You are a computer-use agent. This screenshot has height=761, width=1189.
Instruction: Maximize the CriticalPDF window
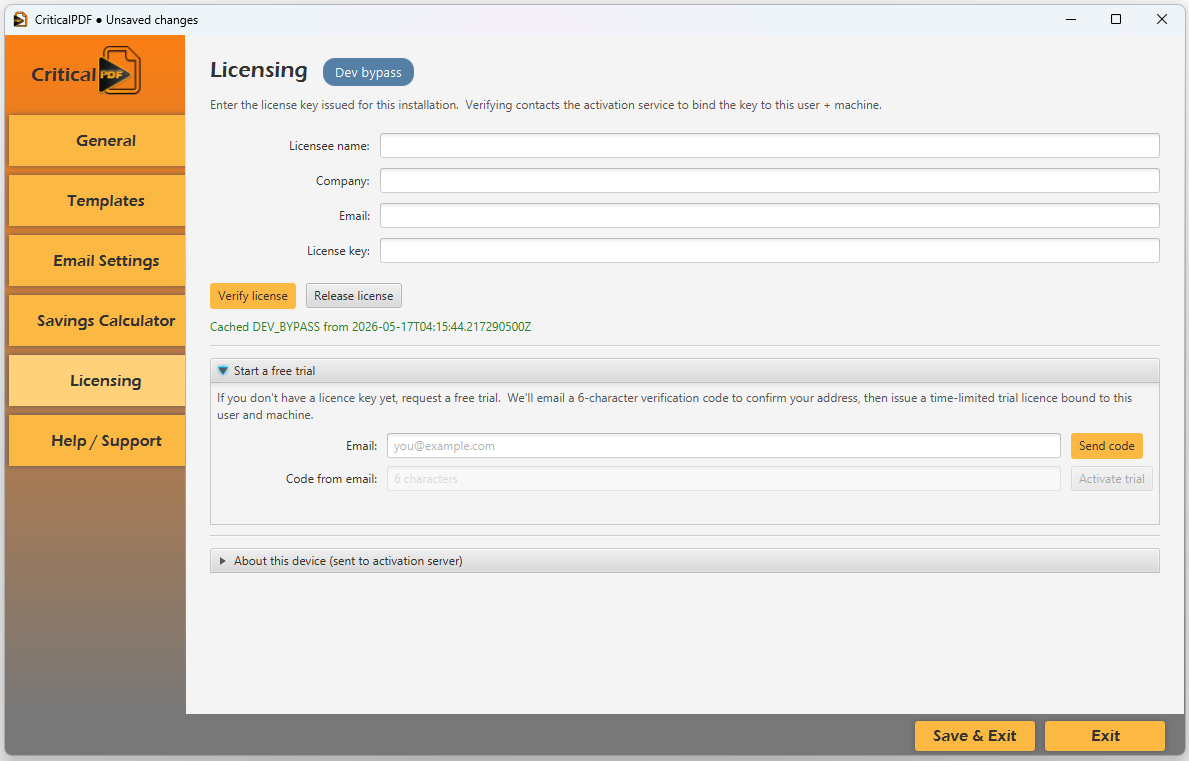[x=1115, y=20]
